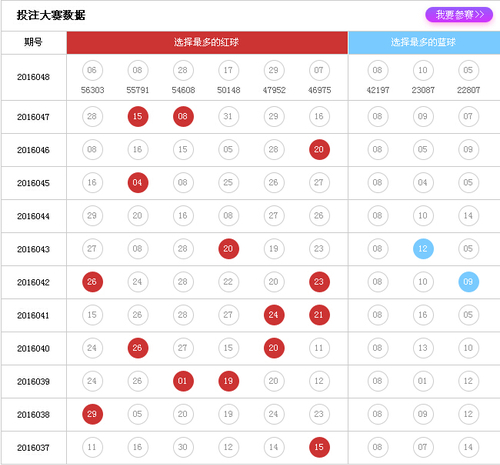Click the purple 我要参赛>> button
Screen dimensions: 500x465
[x=459, y=15]
